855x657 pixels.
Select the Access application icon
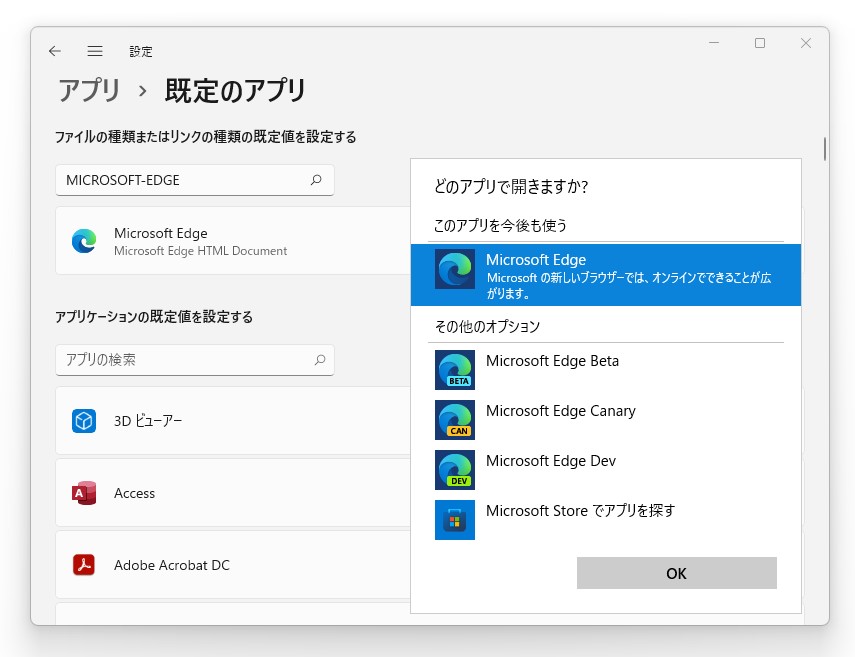tap(84, 493)
